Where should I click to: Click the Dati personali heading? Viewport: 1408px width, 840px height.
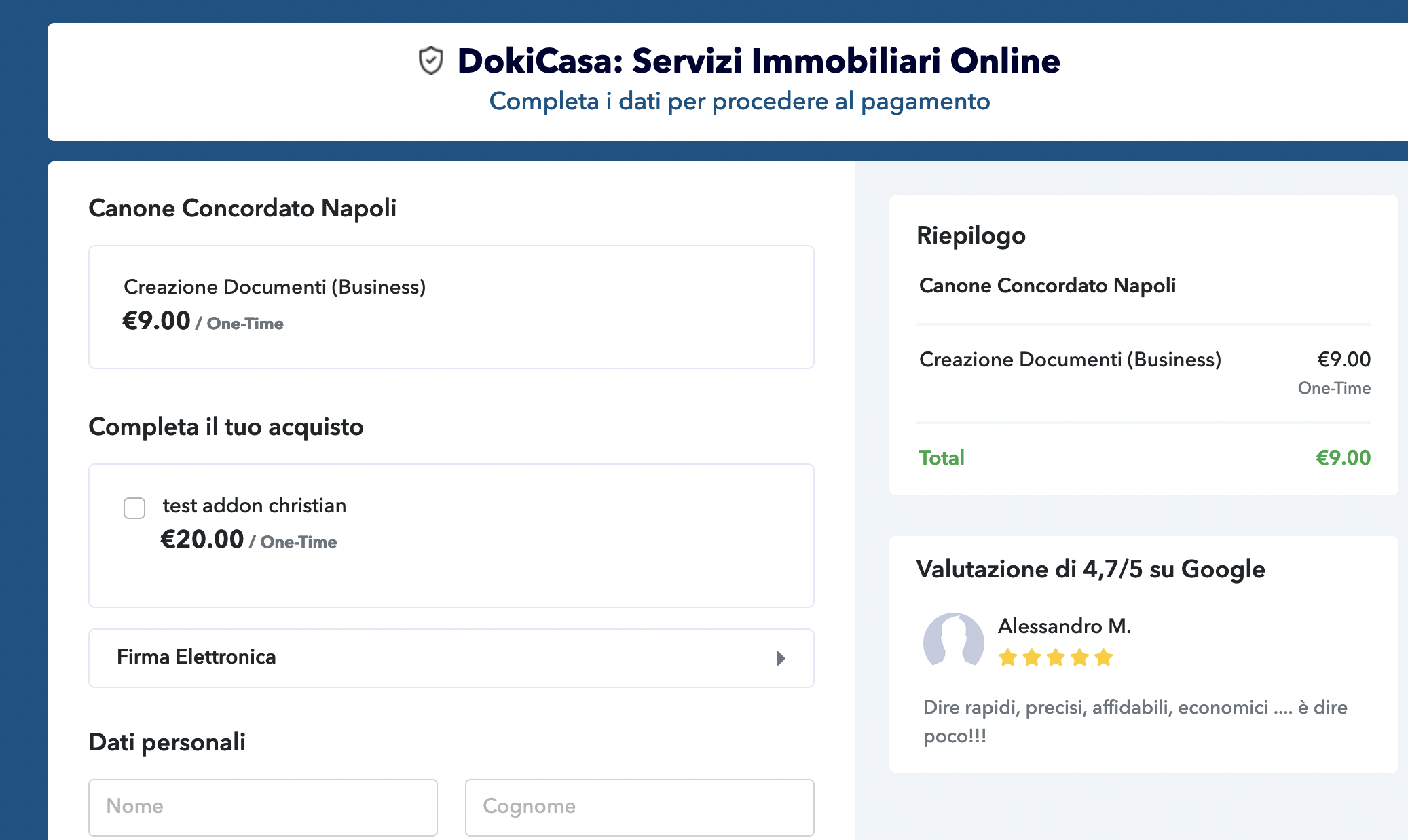click(x=167, y=742)
